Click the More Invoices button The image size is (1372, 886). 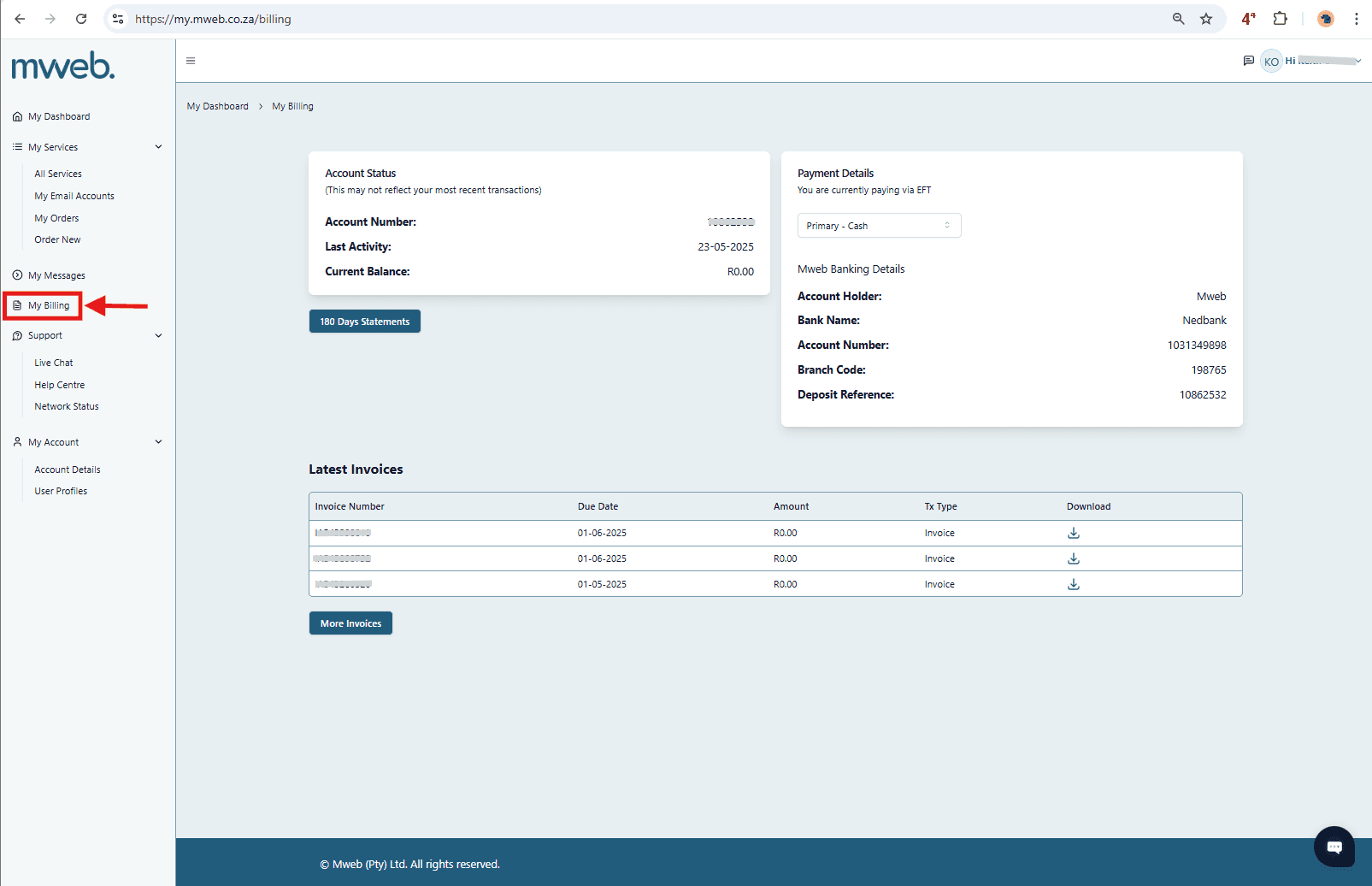click(x=350, y=623)
